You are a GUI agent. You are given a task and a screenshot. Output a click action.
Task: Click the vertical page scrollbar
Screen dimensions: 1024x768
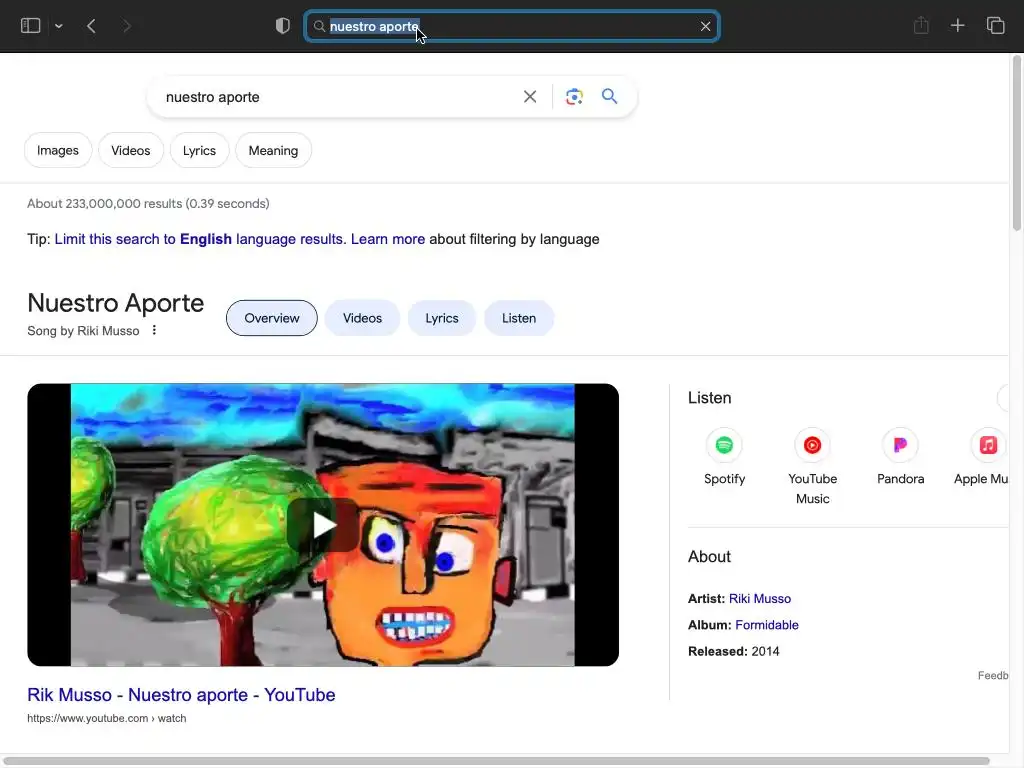tap(1017, 144)
